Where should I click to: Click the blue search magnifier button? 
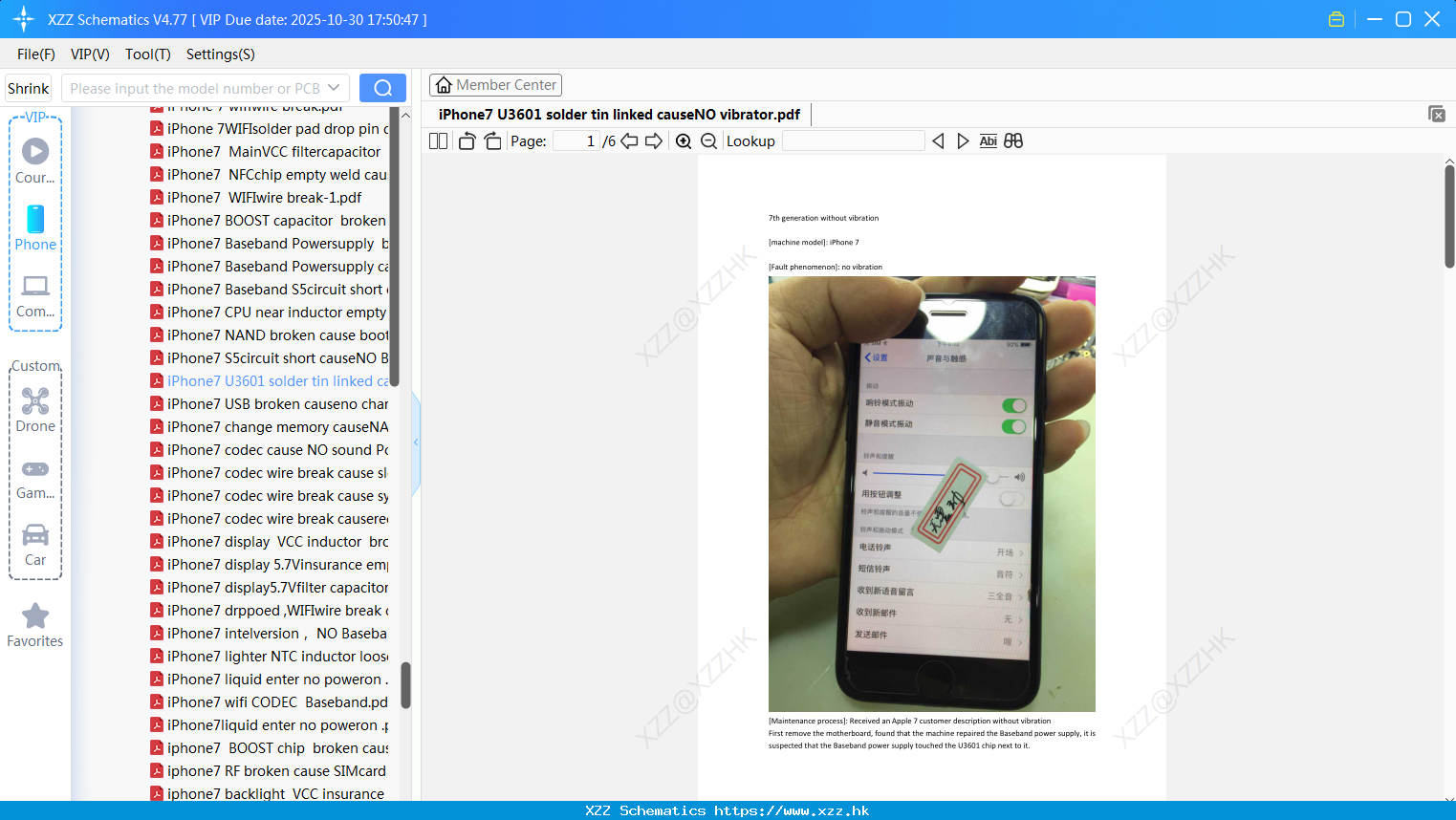click(382, 88)
